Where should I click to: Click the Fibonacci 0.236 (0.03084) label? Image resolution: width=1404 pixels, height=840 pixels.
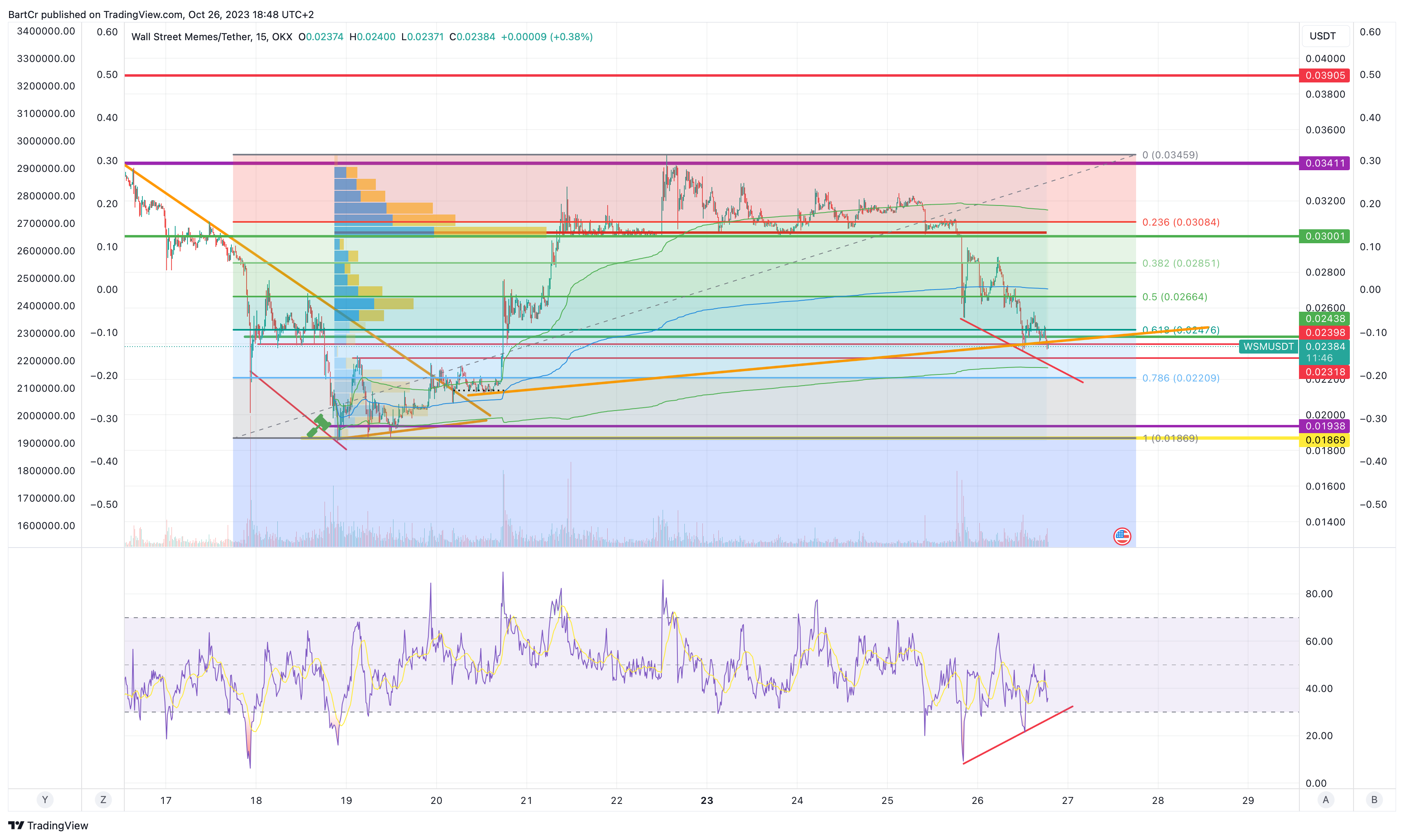1180,222
